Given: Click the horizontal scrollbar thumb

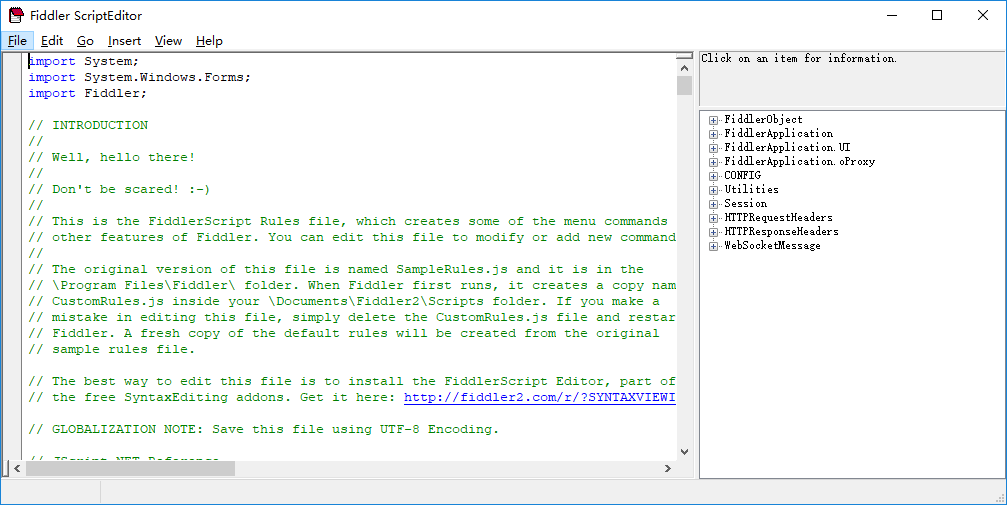Looking at the screenshot, I should [130, 469].
